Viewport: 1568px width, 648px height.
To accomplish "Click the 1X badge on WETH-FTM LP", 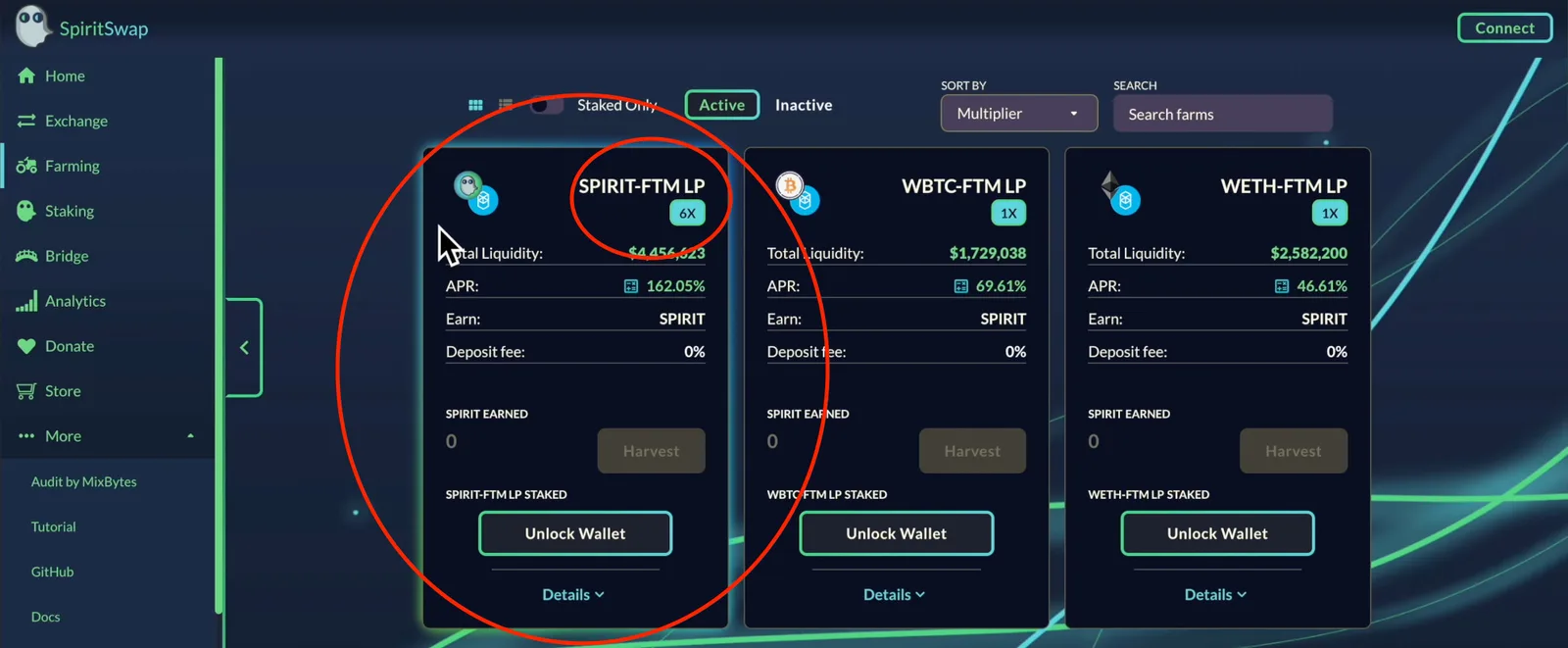I will (x=1330, y=213).
